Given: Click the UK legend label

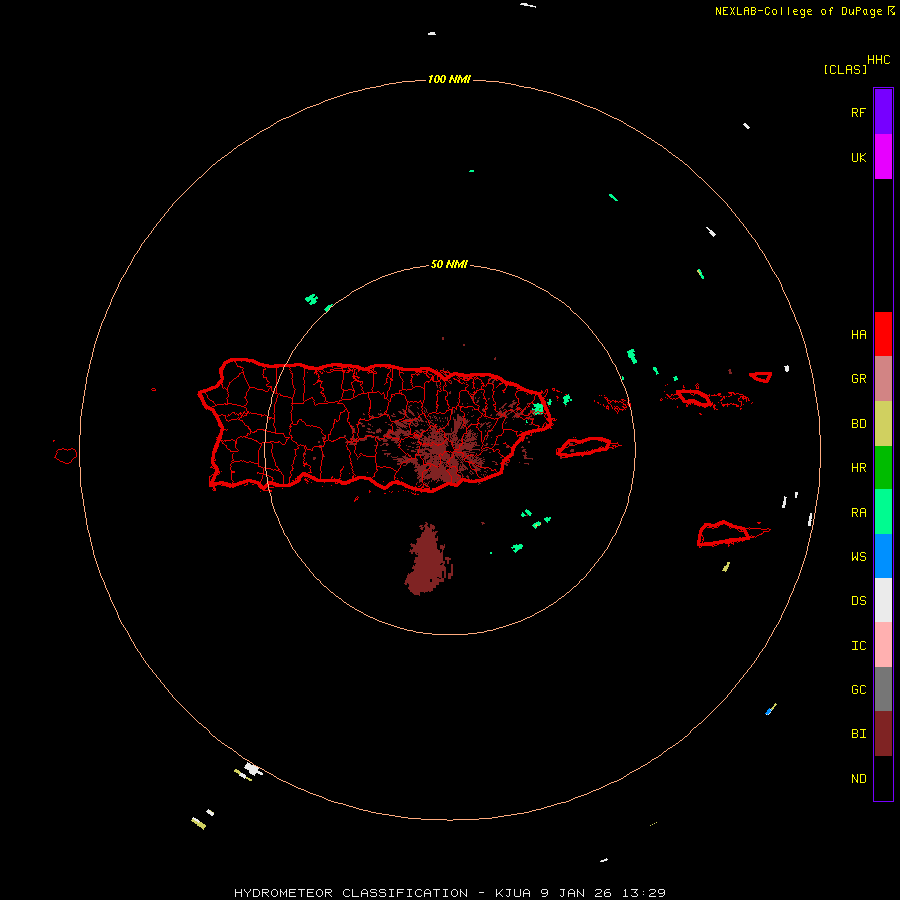Looking at the screenshot, I should 858,157.
